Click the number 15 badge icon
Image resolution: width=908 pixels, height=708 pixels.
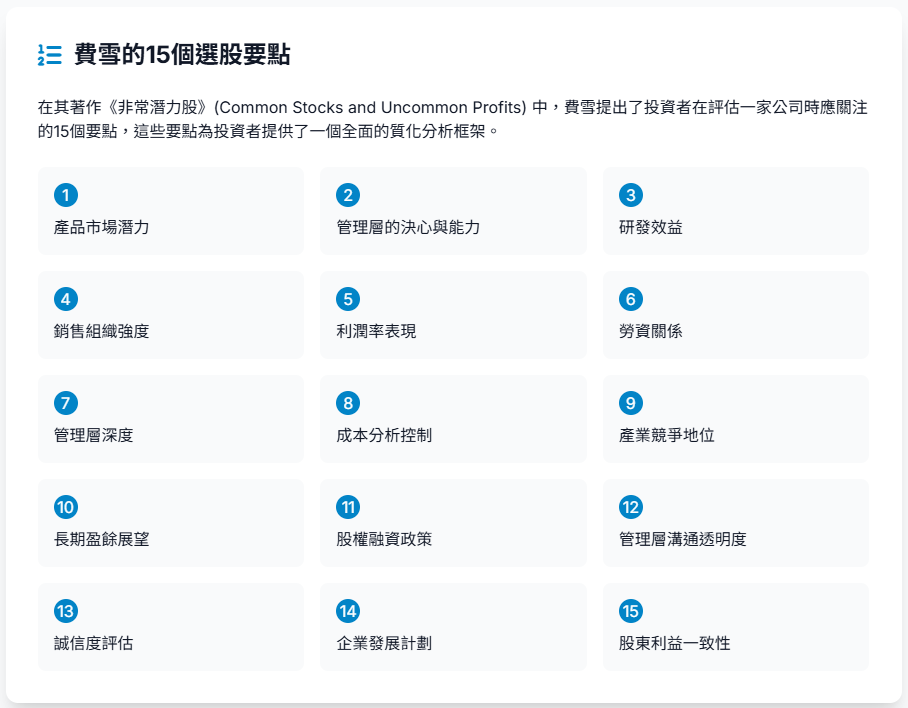[631, 611]
